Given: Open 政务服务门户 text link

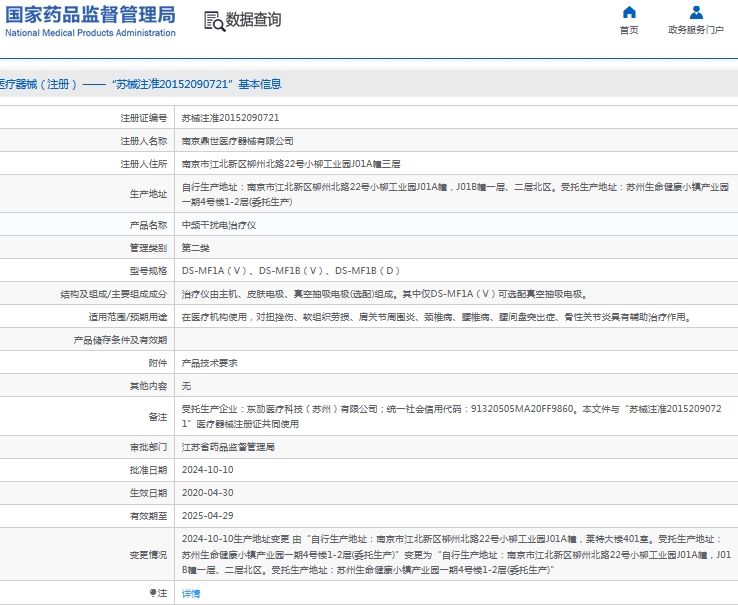Looking at the screenshot, I should [696, 30].
